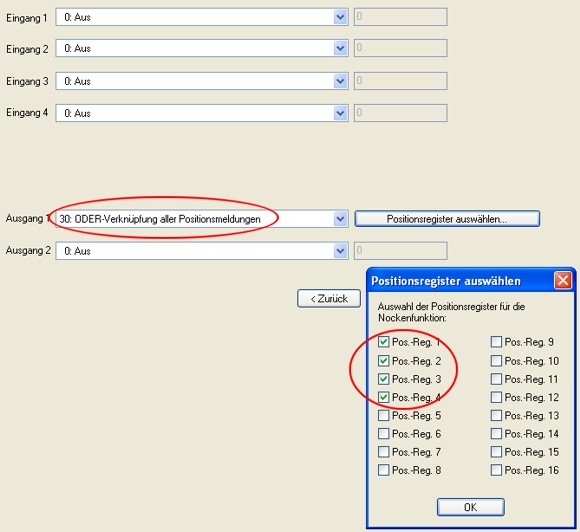Open the Eingang 4 dropdown
This screenshot has width=580, height=532.
202,113
